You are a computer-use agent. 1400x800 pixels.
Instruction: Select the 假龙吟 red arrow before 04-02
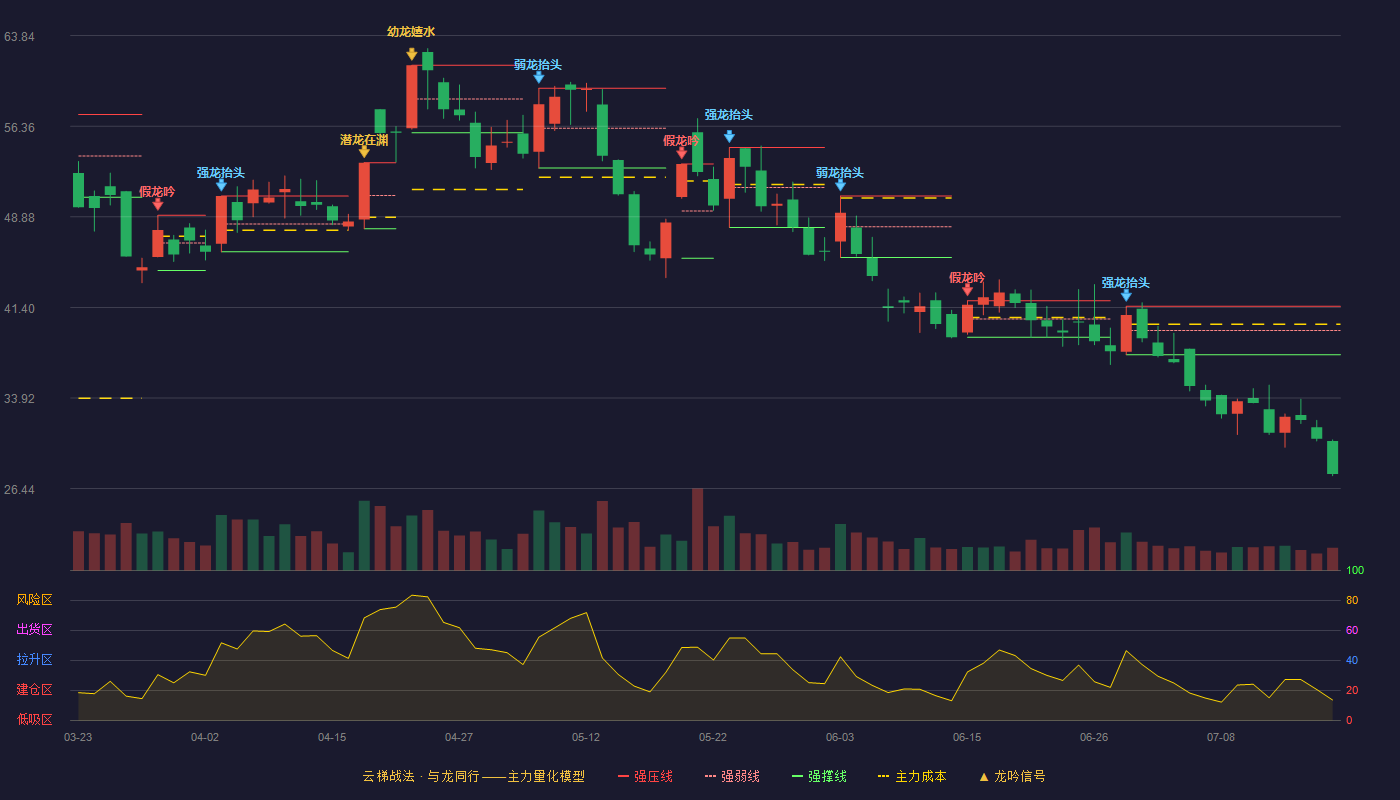click(x=158, y=204)
